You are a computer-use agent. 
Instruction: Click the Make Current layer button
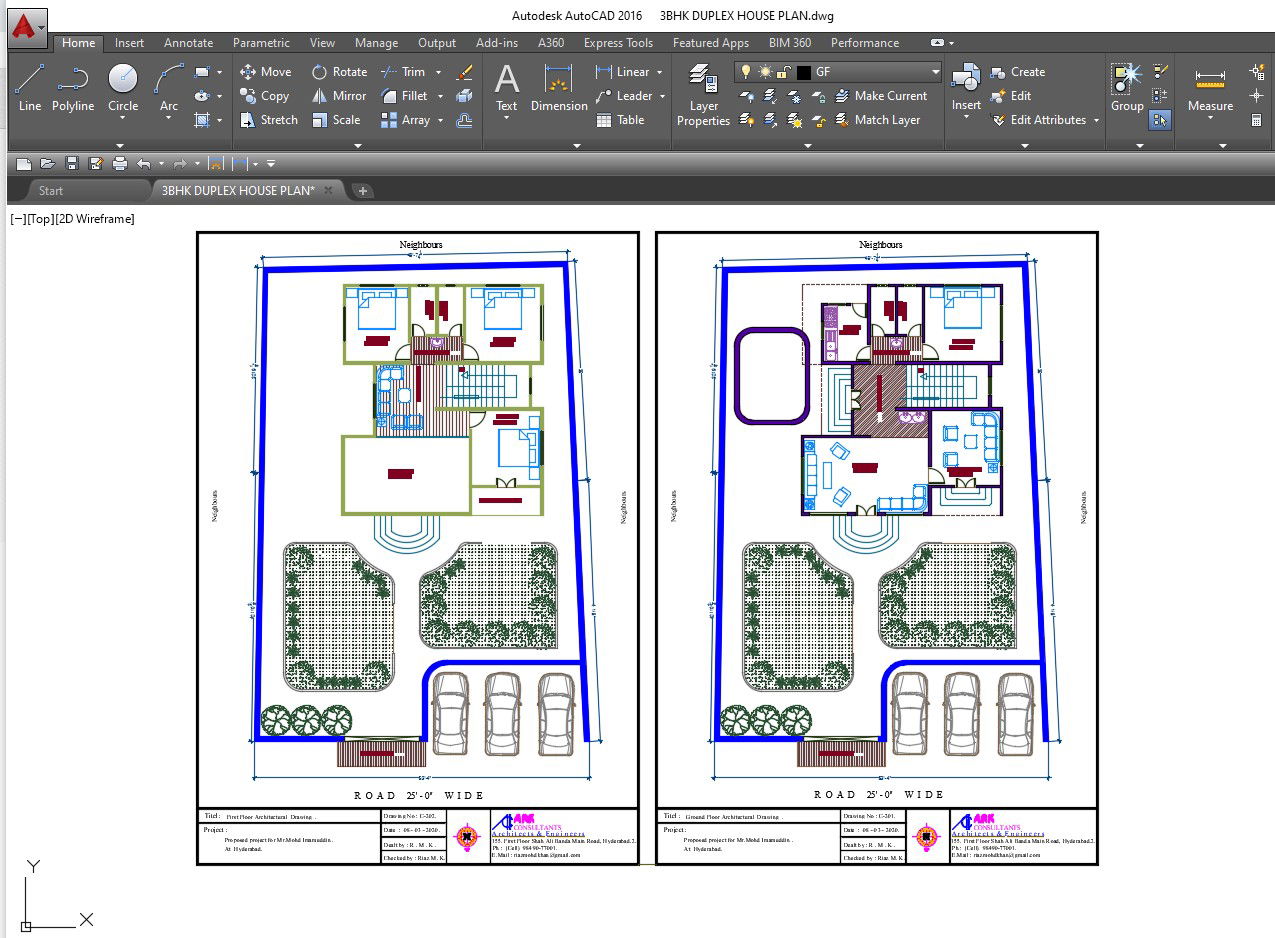point(890,96)
